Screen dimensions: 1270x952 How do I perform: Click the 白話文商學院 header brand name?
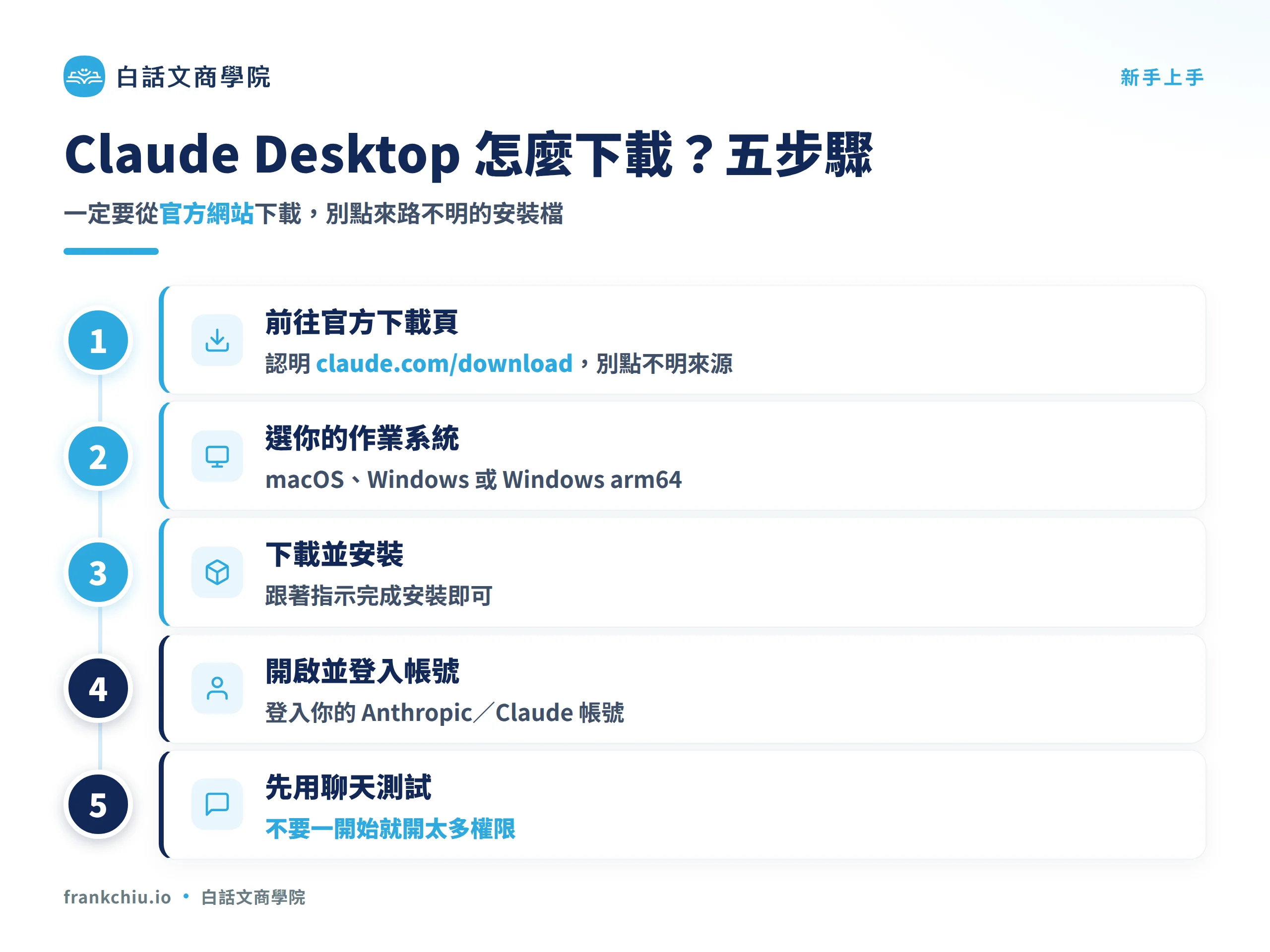tap(193, 77)
